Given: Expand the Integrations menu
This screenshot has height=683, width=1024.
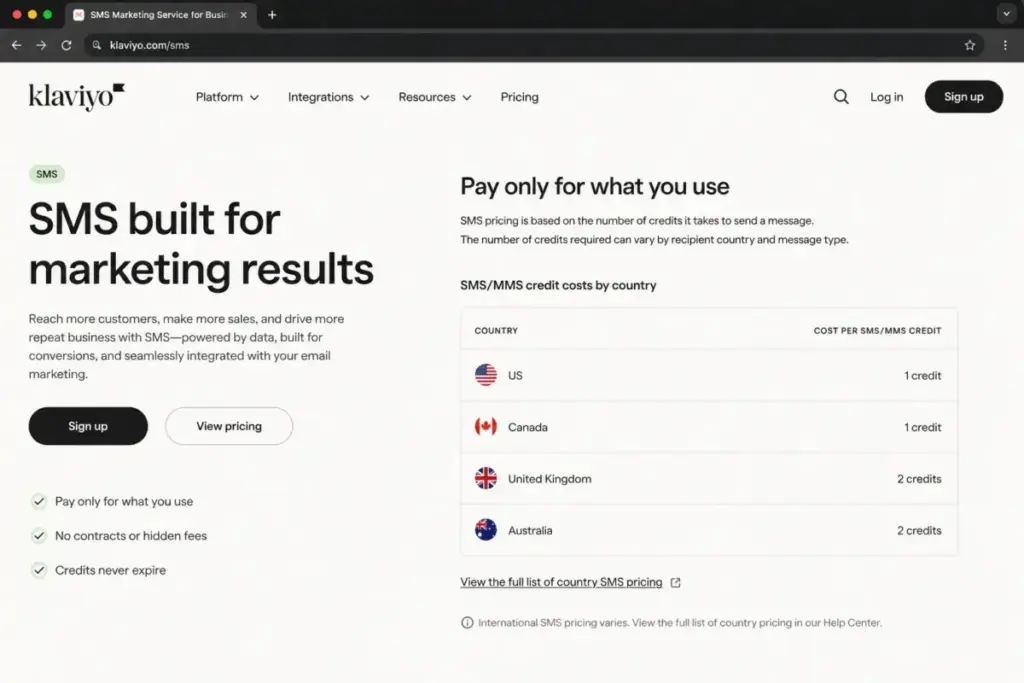Looking at the screenshot, I should [328, 97].
